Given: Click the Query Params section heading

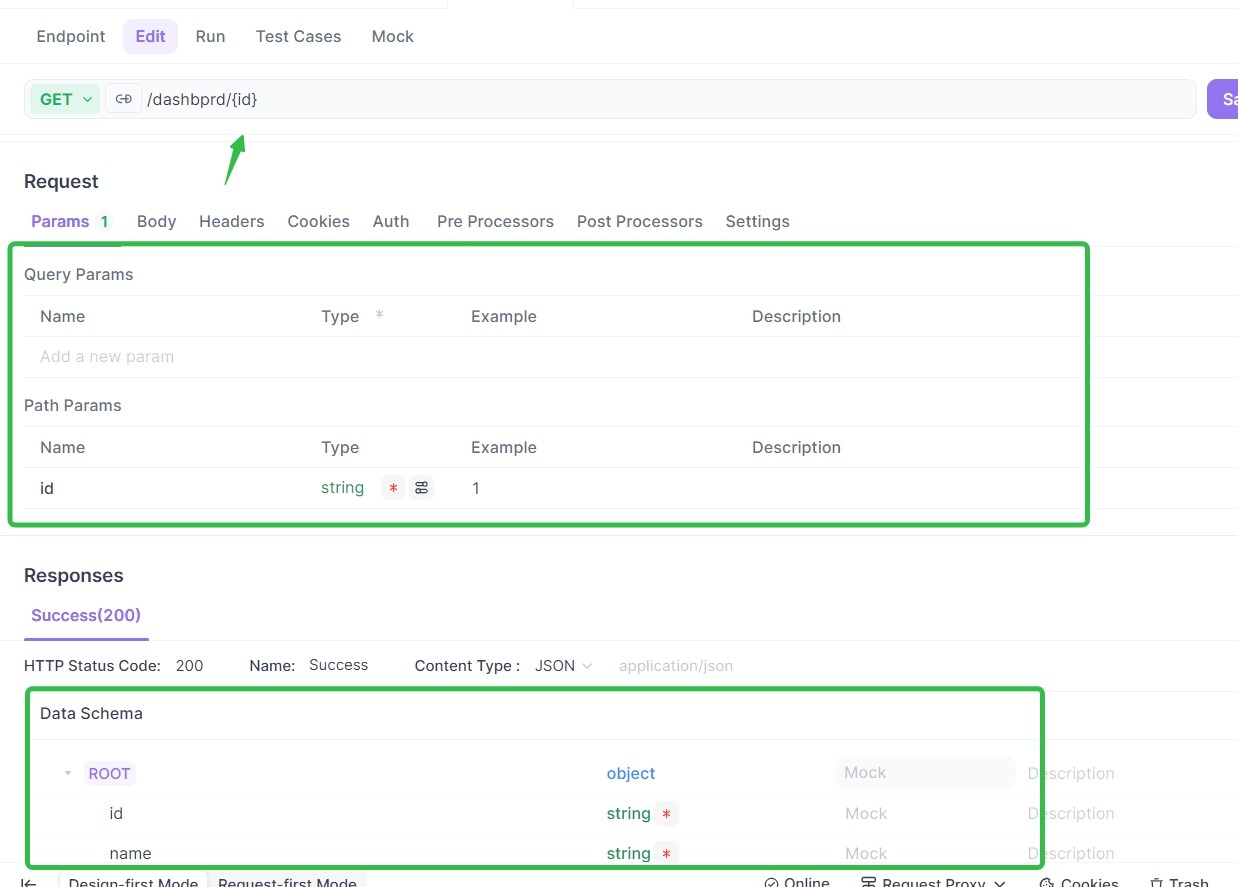Looking at the screenshot, I should (78, 275).
